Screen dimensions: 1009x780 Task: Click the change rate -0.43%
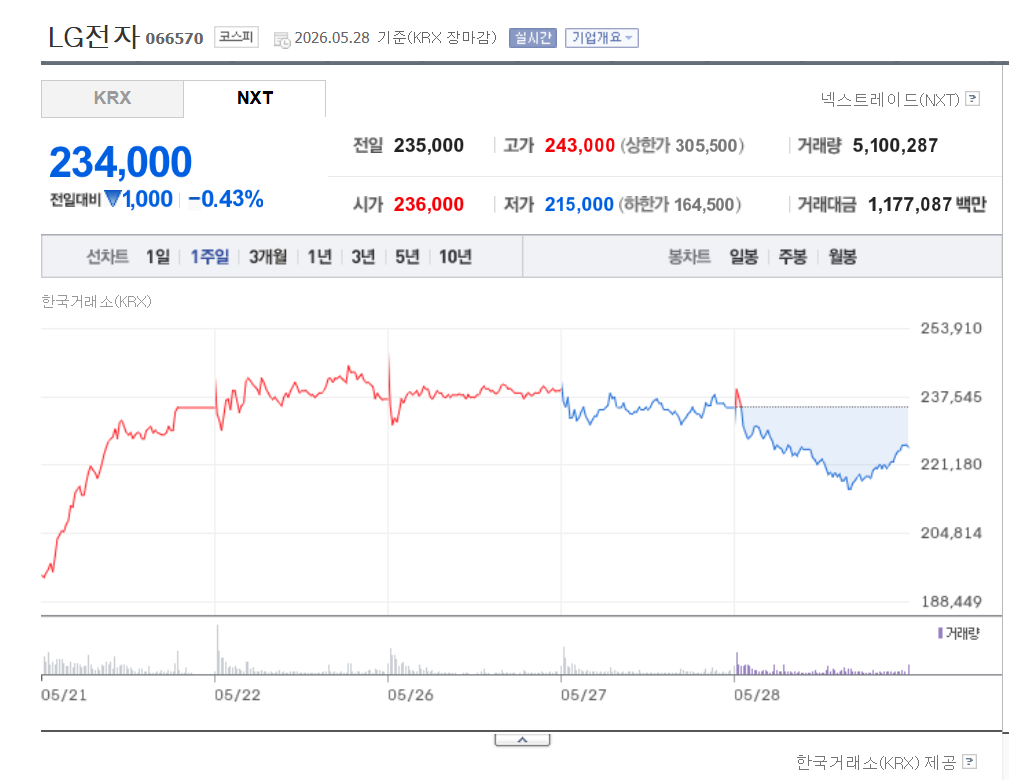point(226,200)
